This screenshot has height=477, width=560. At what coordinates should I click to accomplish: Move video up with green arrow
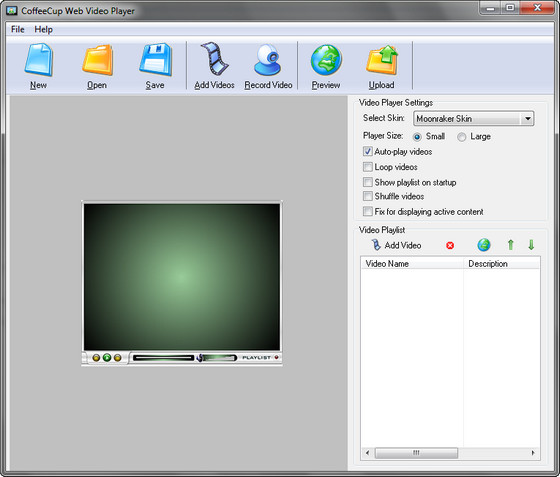[x=511, y=245]
